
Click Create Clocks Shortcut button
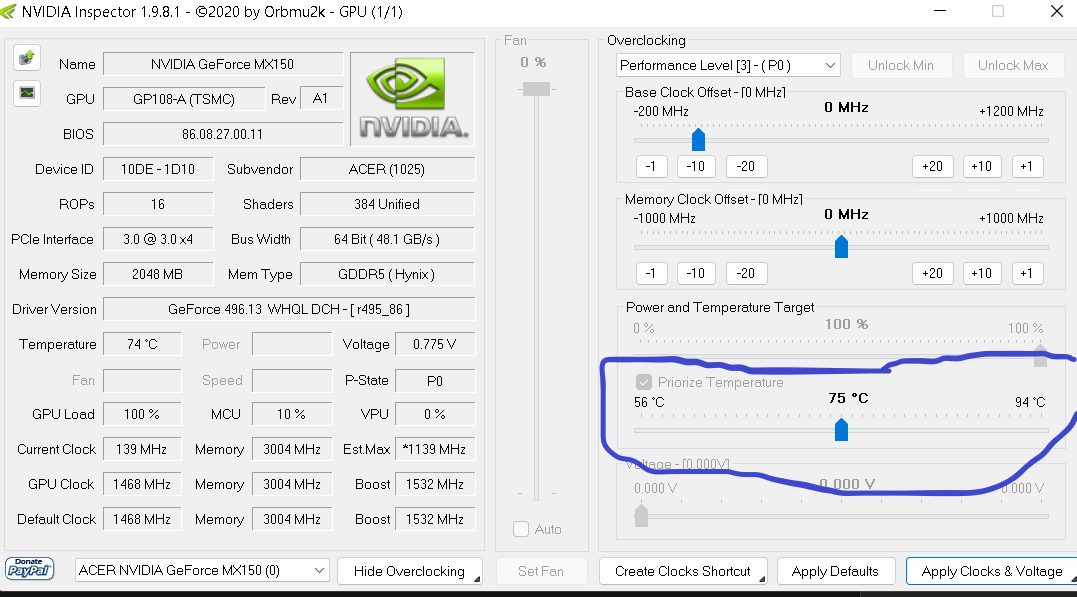pyautogui.click(x=683, y=571)
